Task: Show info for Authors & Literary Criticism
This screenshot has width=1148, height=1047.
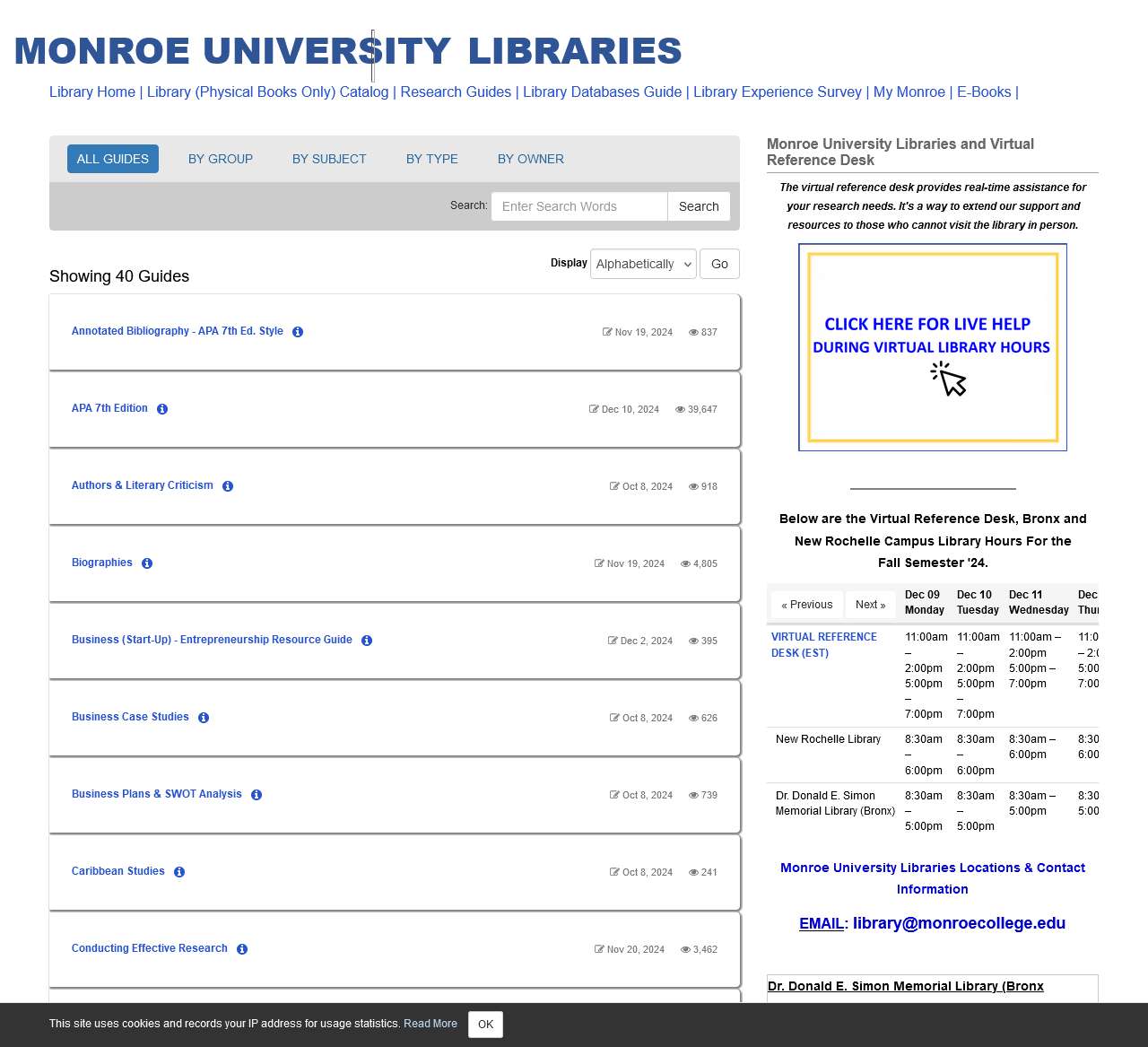Action: point(228,486)
